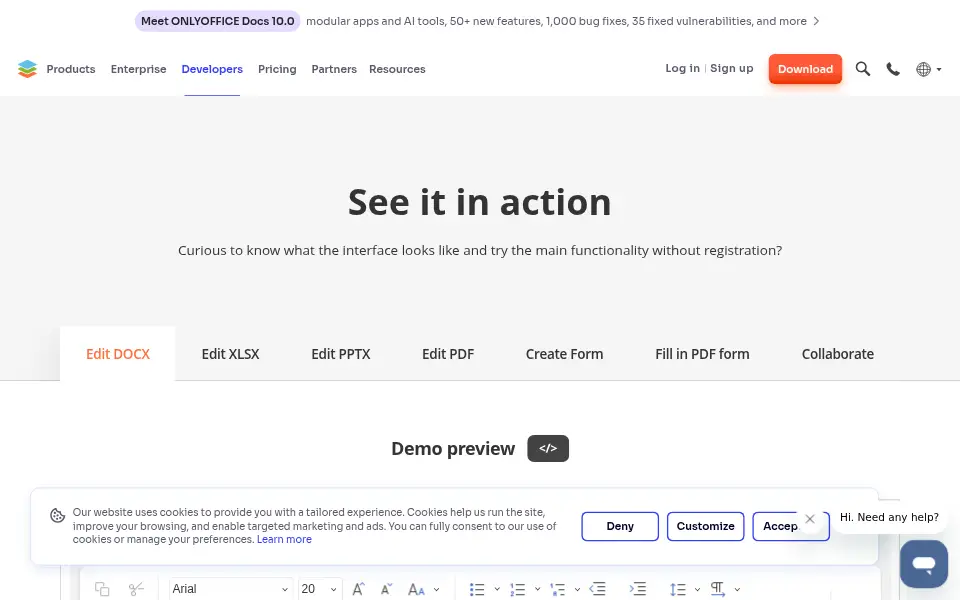The image size is (960, 600).
Task: Open the language globe selector
Action: point(928,69)
